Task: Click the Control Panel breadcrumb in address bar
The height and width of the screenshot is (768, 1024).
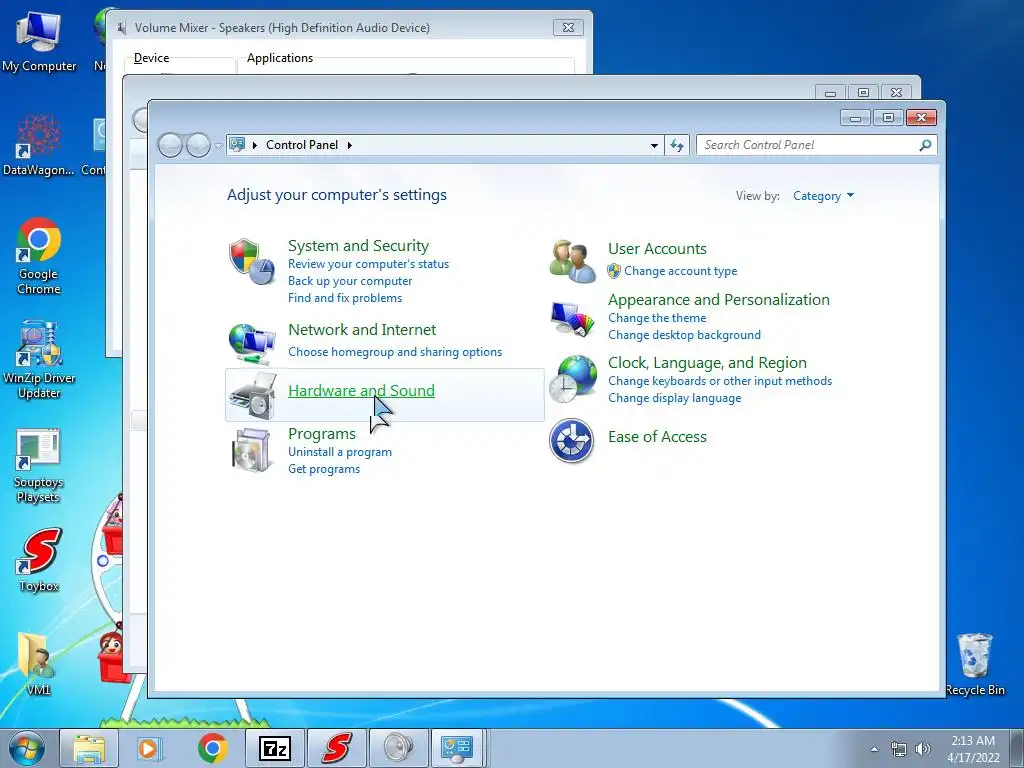Action: coord(302,145)
